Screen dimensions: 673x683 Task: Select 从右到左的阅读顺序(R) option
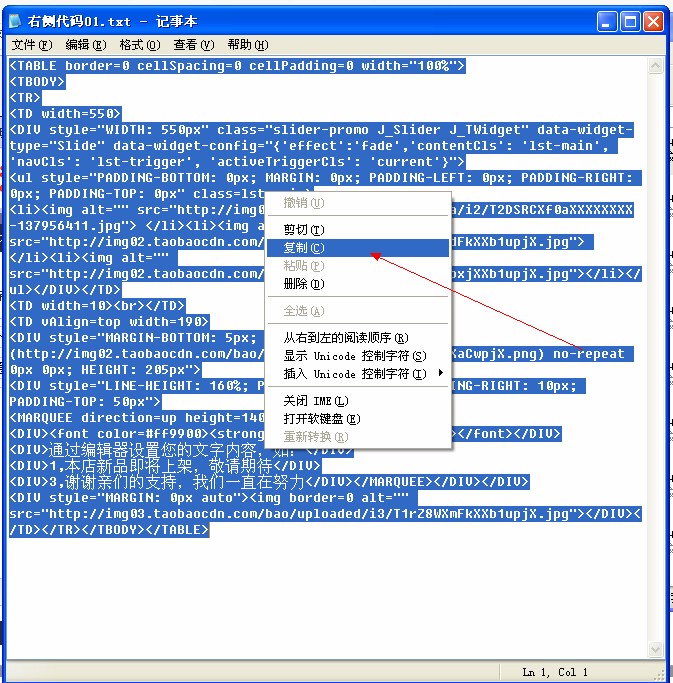pos(358,338)
